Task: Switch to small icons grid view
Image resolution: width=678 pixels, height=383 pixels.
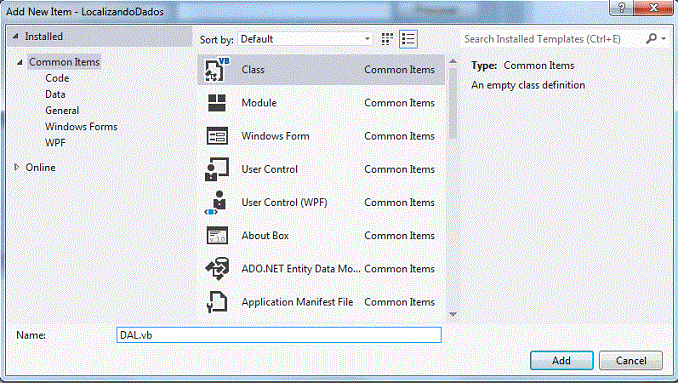Action: tap(387, 39)
